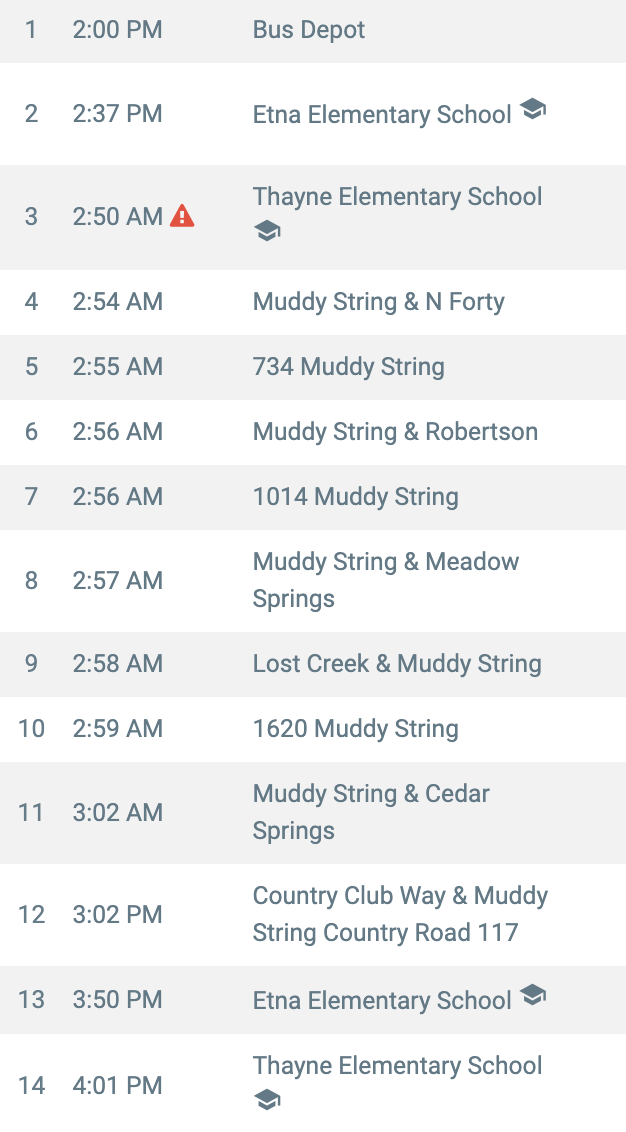Click the 2:50 AM time at stop 3
Screen dimensions: 626x1132
coord(118,217)
